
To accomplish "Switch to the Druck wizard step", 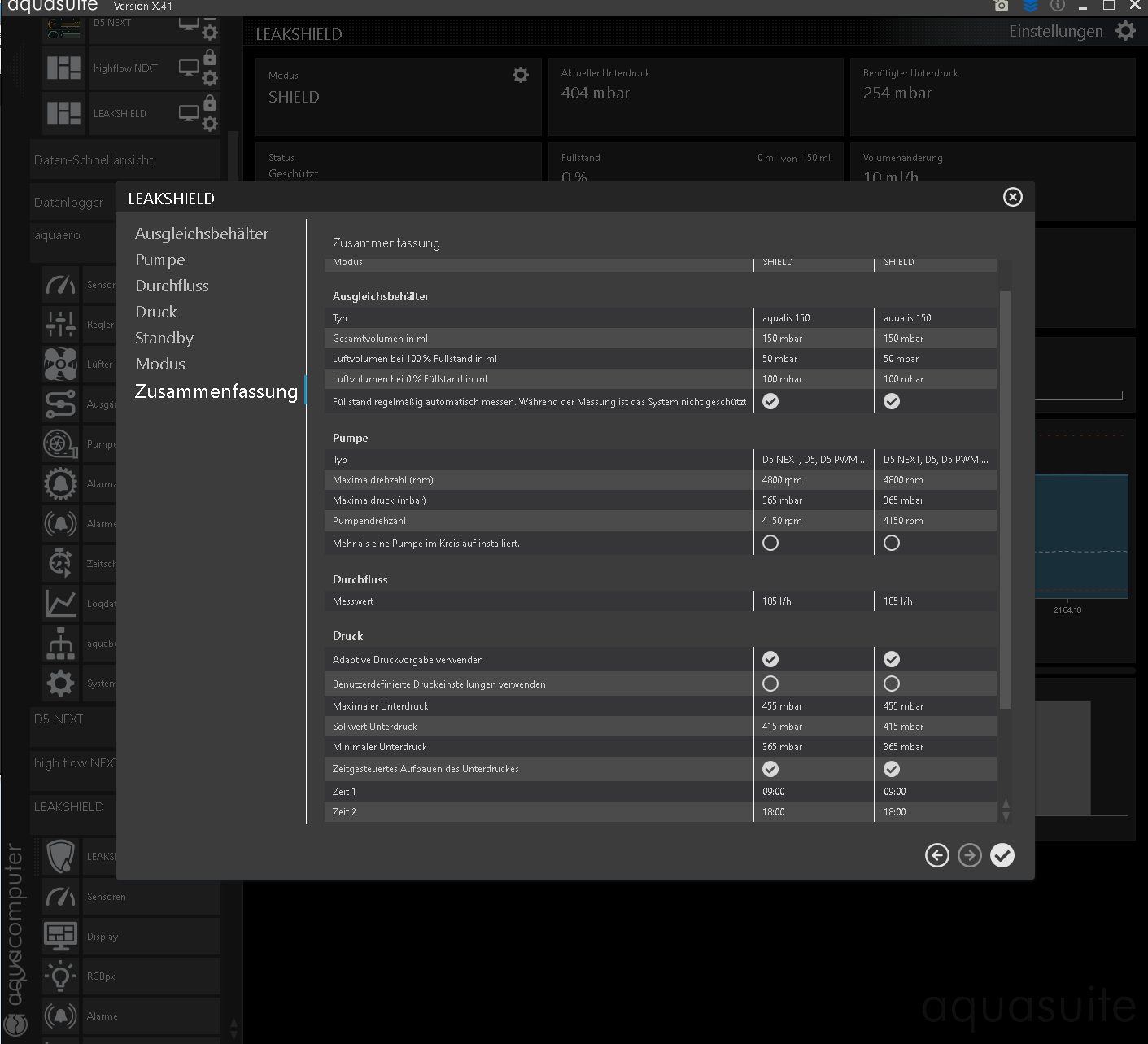I will click(x=156, y=312).
